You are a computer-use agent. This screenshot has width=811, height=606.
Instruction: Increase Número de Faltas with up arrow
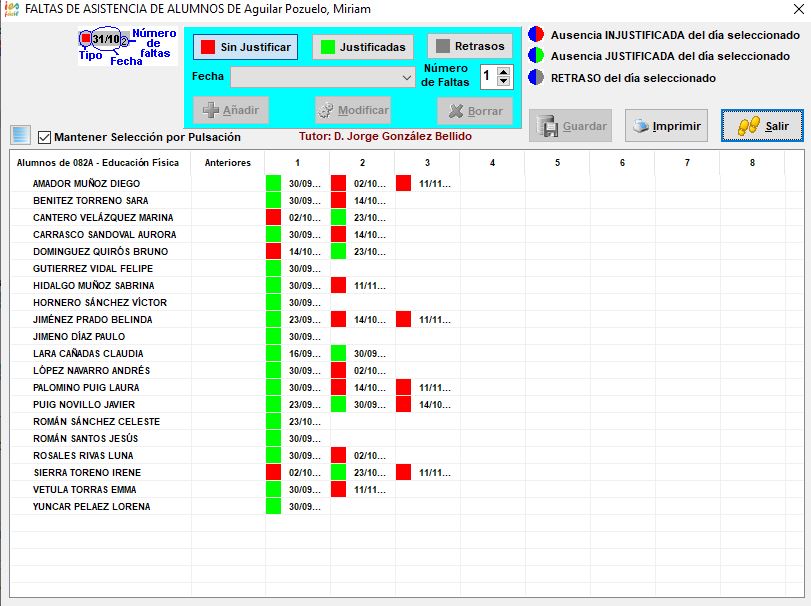coord(504,71)
